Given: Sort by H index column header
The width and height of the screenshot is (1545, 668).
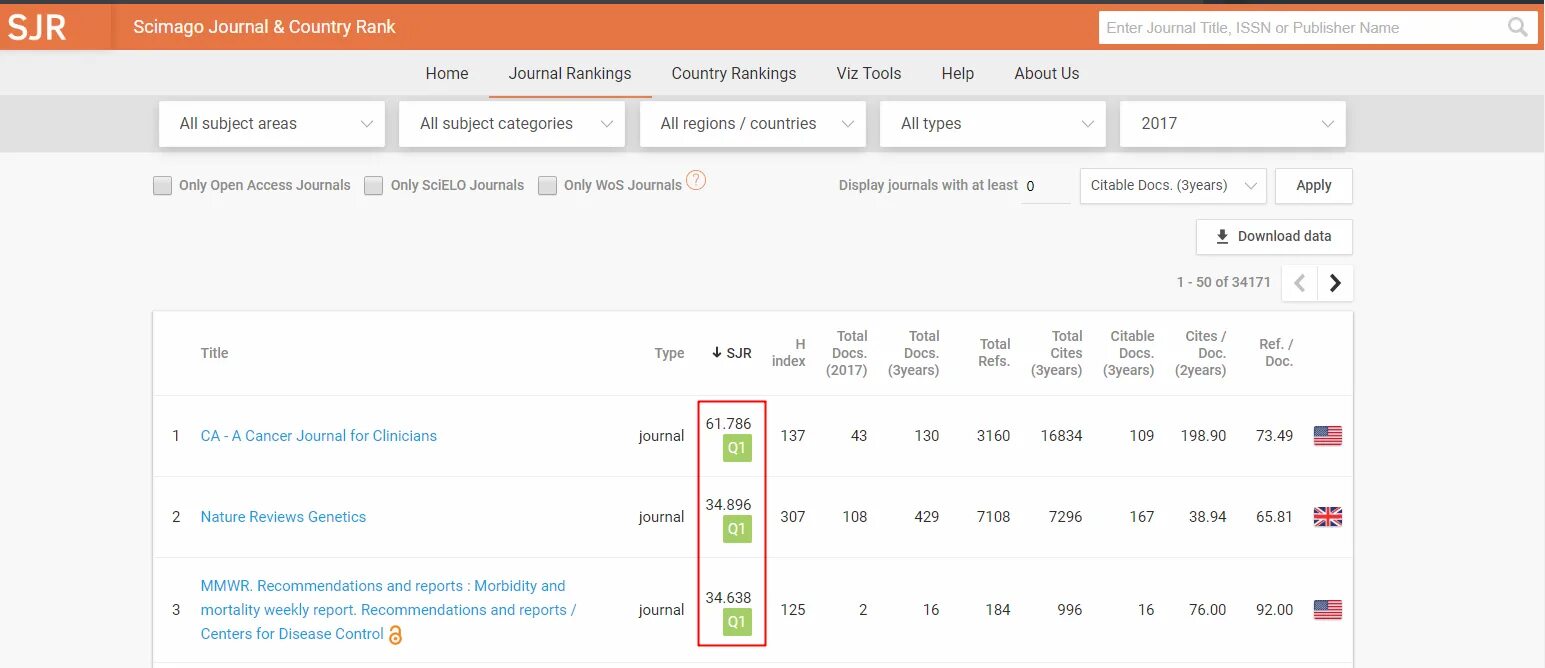Looking at the screenshot, I should coord(789,353).
